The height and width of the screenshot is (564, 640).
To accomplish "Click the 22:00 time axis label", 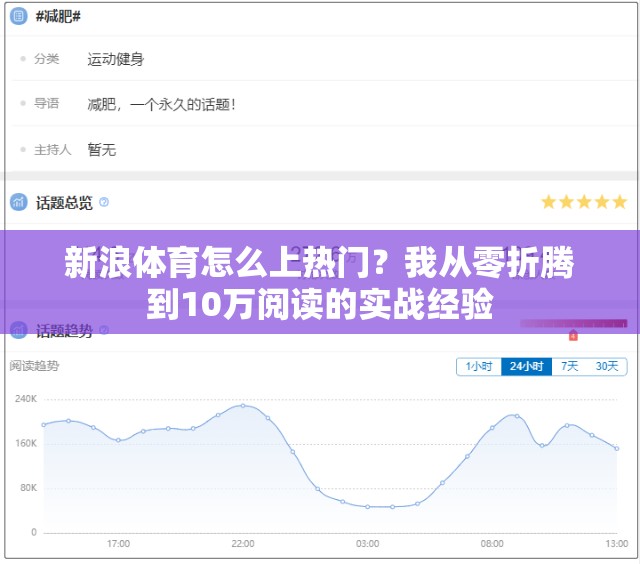I will coord(243,544).
